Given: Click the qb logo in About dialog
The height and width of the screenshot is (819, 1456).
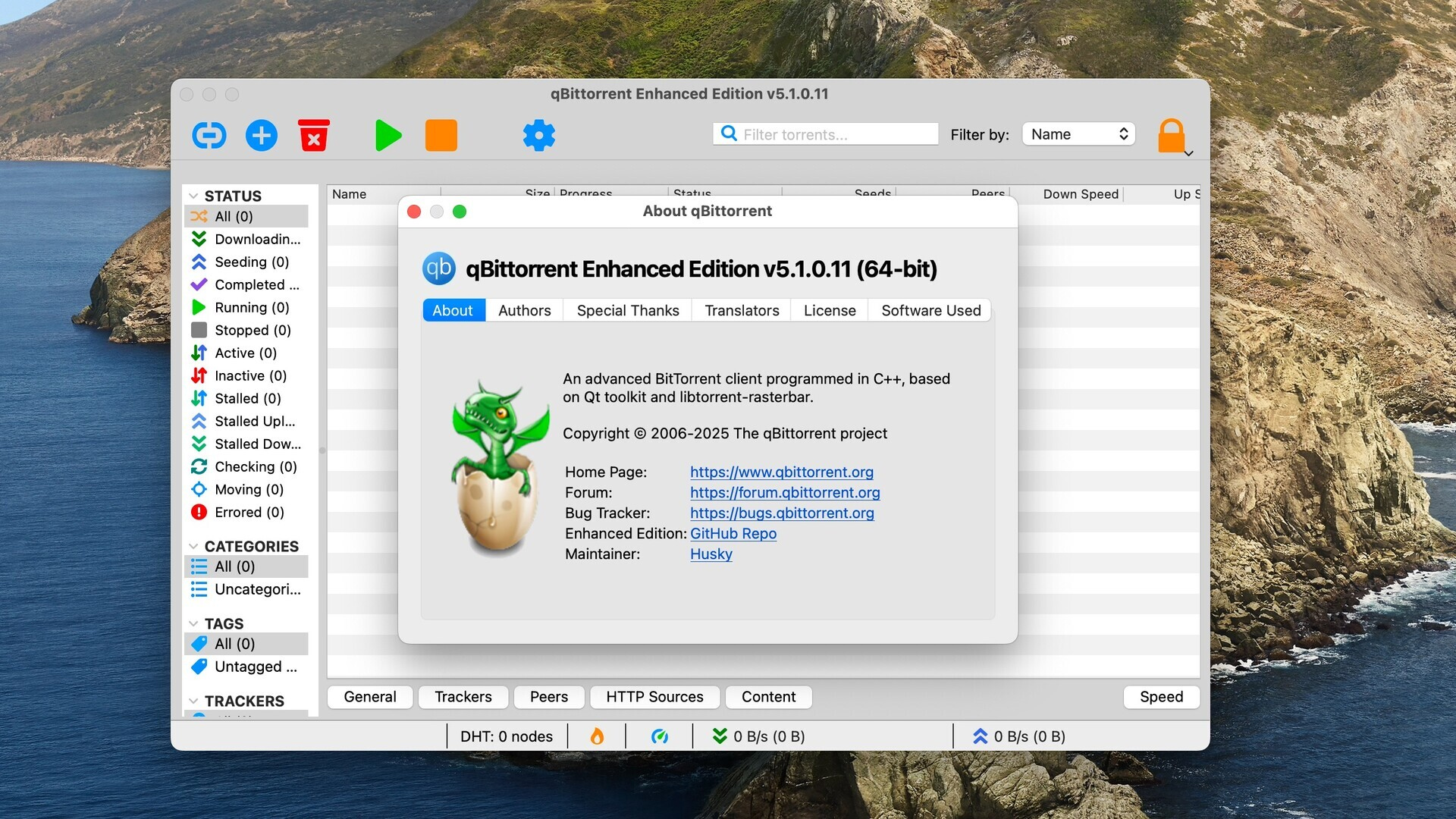Looking at the screenshot, I should pyautogui.click(x=438, y=268).
